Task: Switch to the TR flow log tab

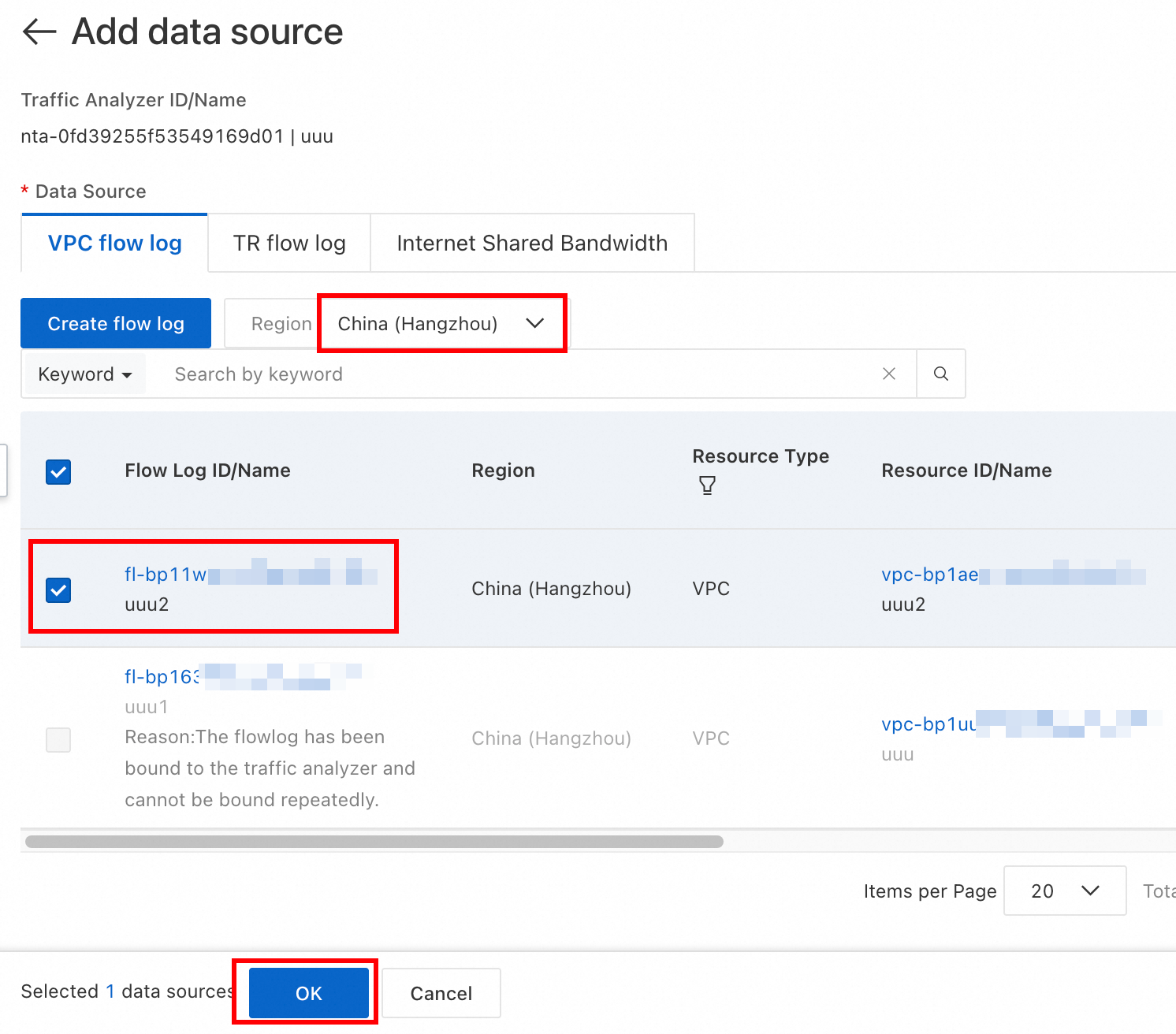Action: coord(289,244)
